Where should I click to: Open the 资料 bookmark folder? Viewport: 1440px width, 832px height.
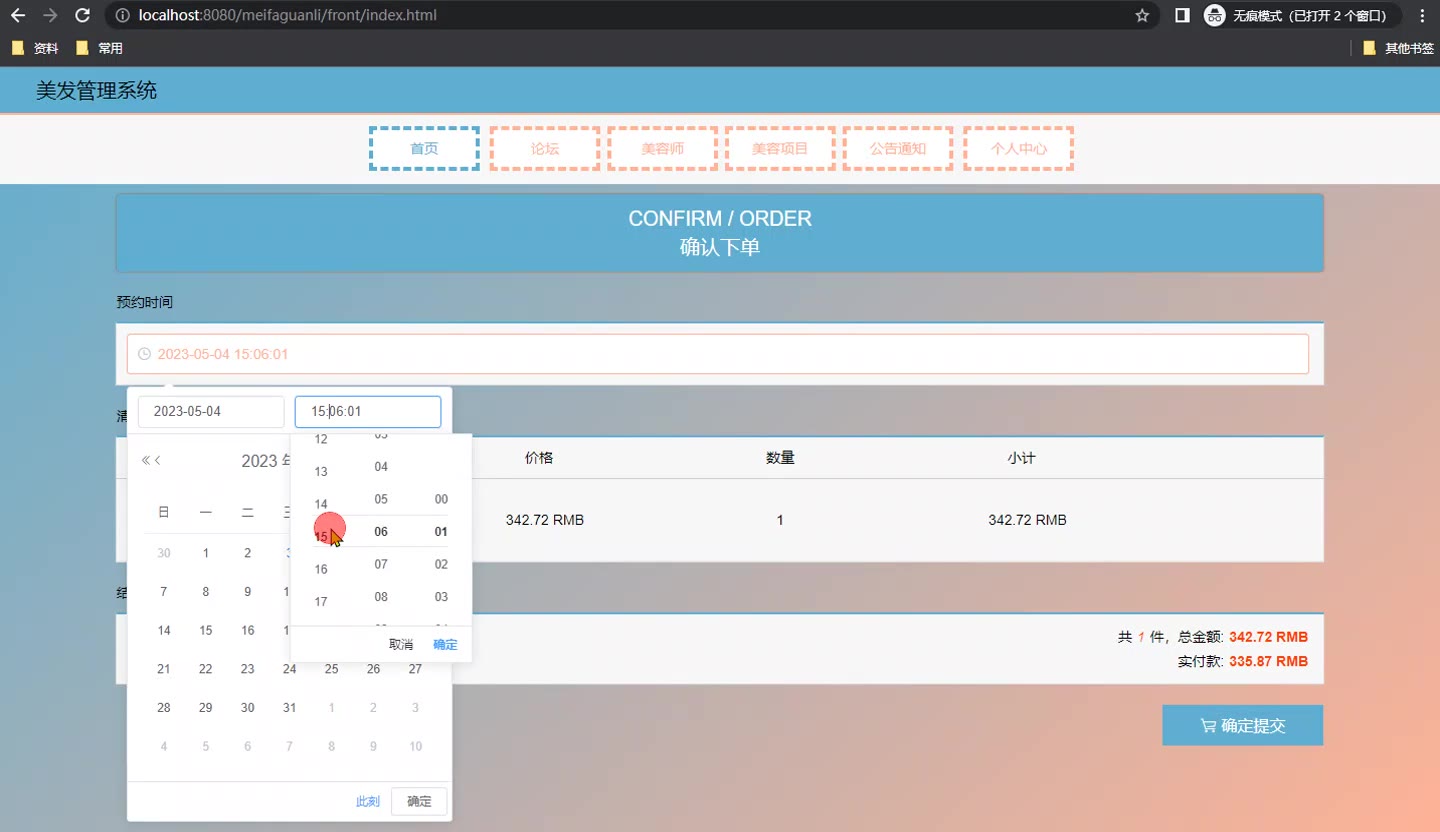(35, 48)
